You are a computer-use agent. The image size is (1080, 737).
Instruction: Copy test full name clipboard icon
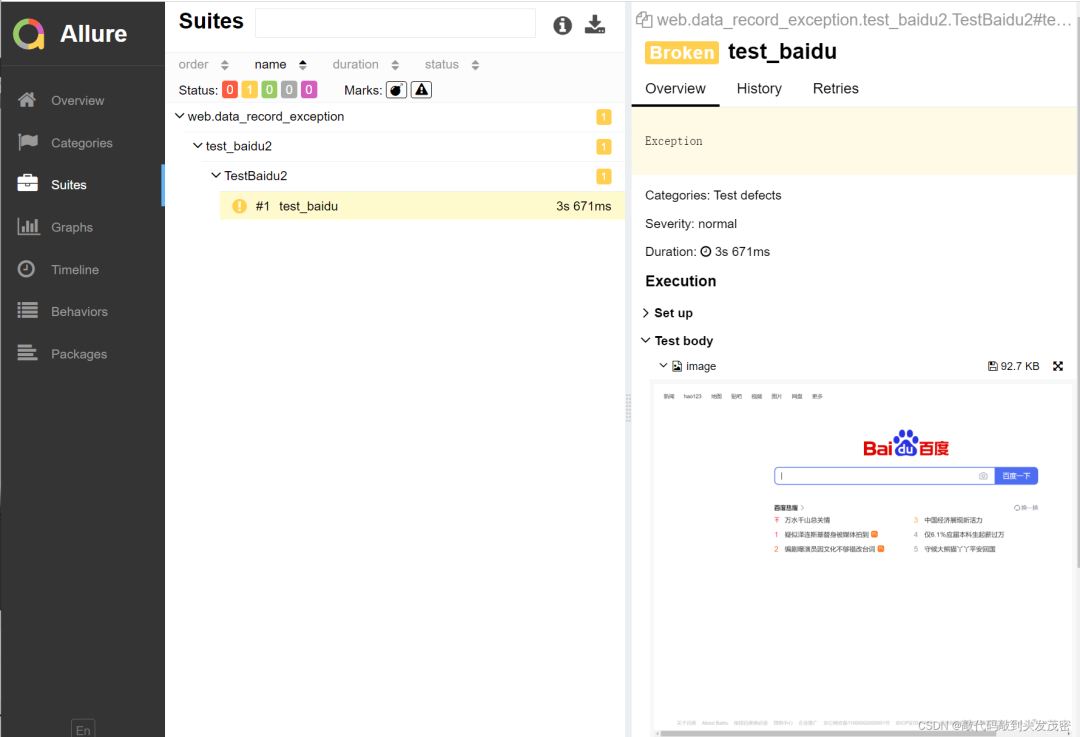tap(644, 19)
